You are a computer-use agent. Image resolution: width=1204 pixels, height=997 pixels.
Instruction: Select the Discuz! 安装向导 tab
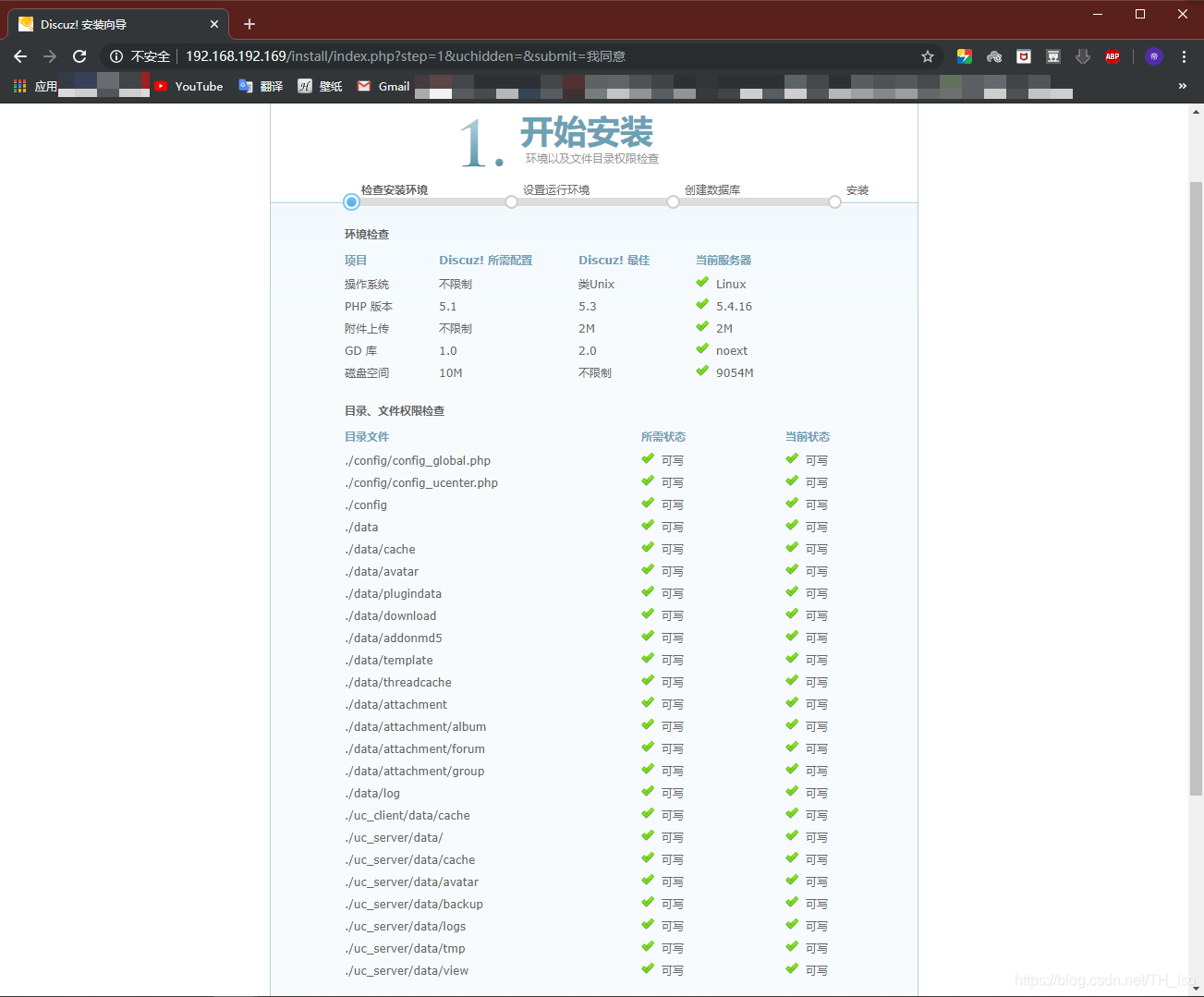click(118, 24)
